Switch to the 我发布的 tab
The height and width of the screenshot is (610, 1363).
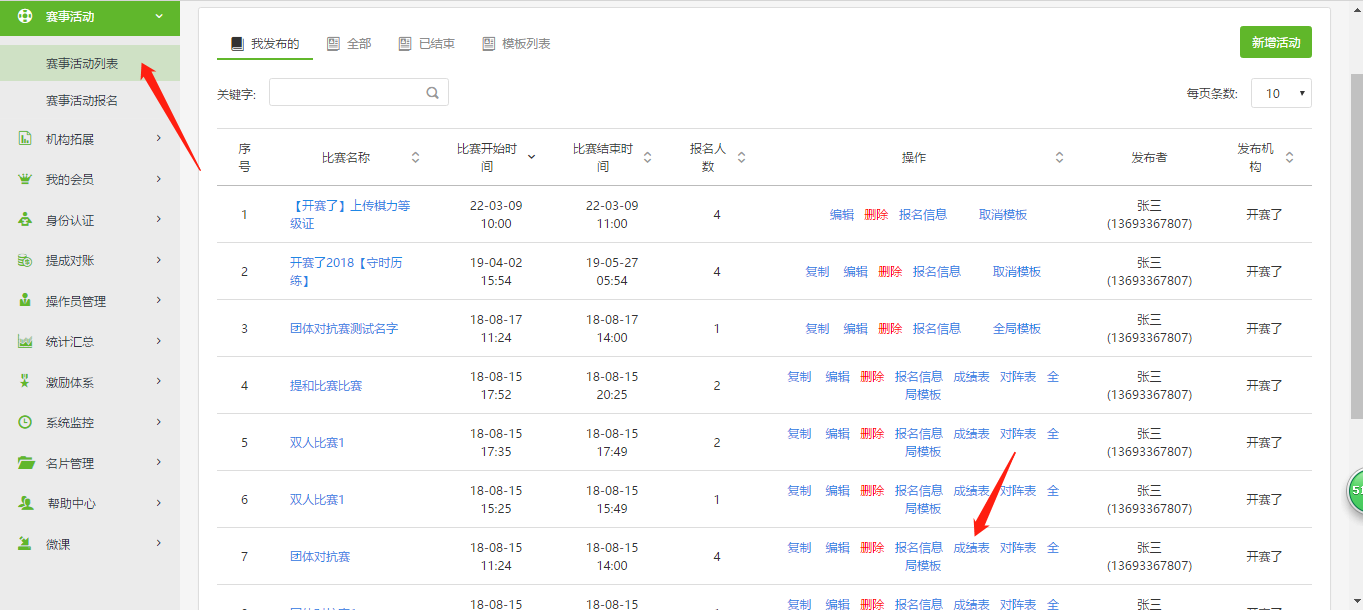pyautogui.click(x=265, y=44)
